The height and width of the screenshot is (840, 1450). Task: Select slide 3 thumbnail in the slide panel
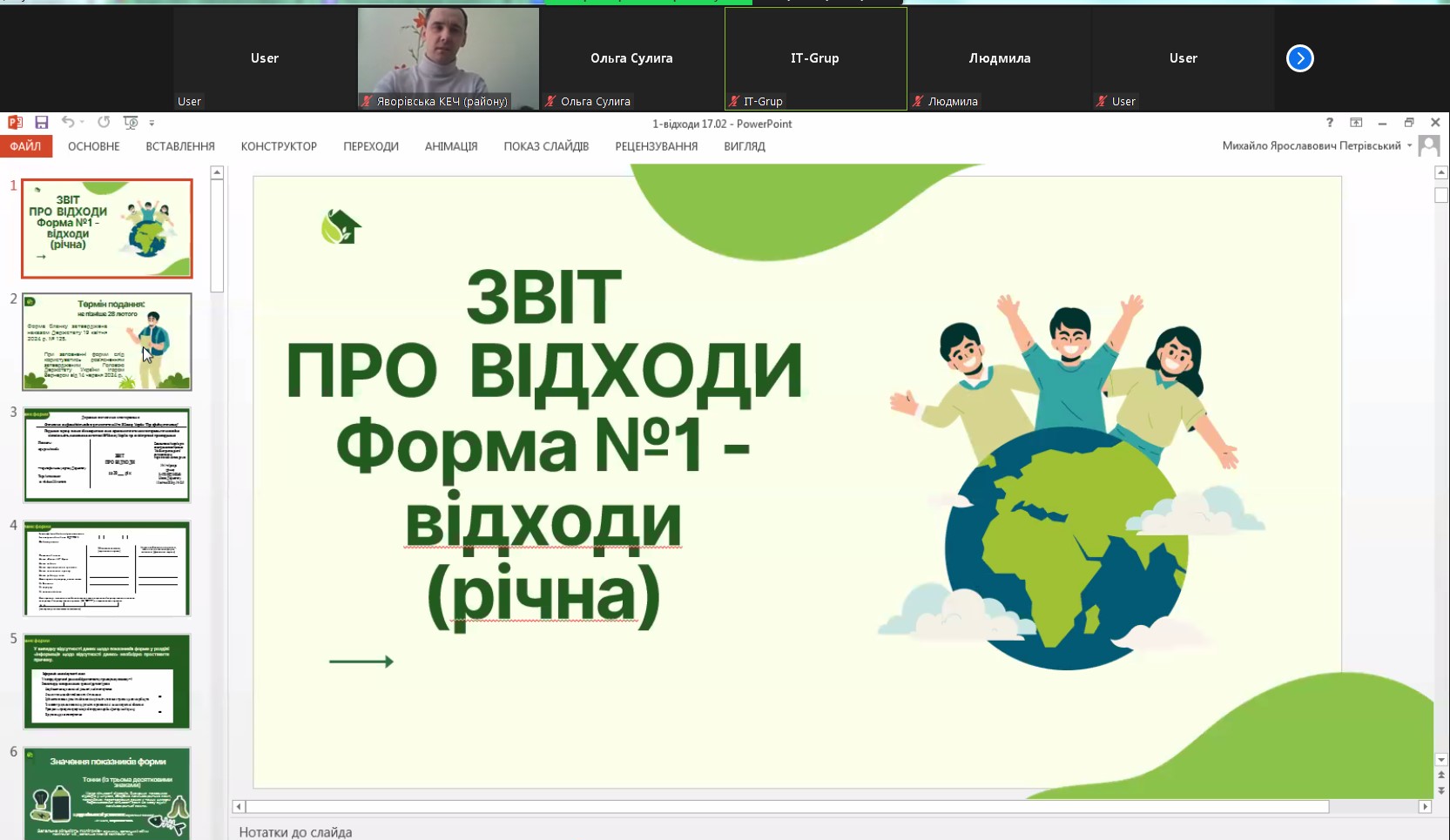tap(107, 454)
